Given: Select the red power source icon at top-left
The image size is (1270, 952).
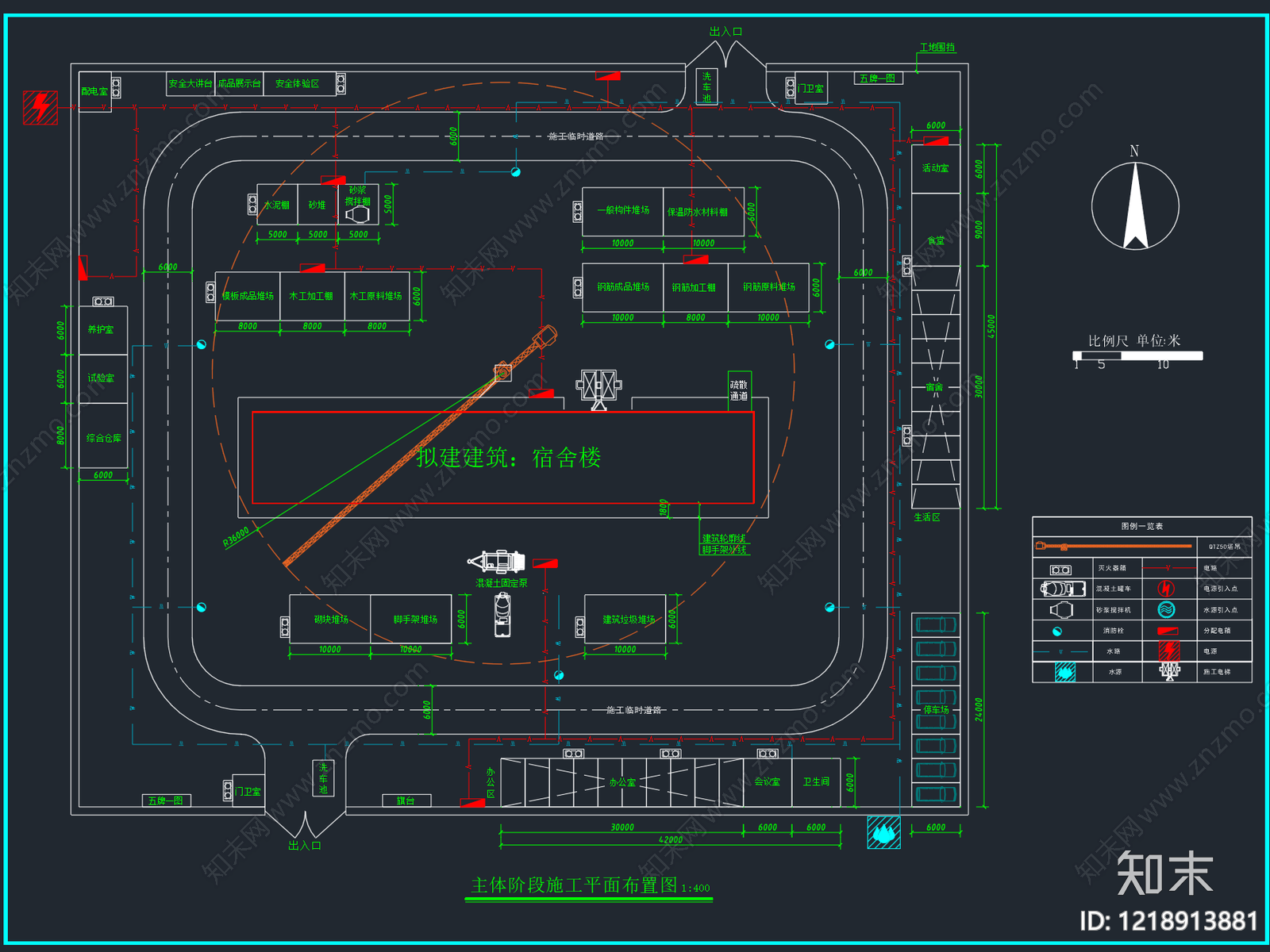Looking at the screenshot, I should point(40,107).
